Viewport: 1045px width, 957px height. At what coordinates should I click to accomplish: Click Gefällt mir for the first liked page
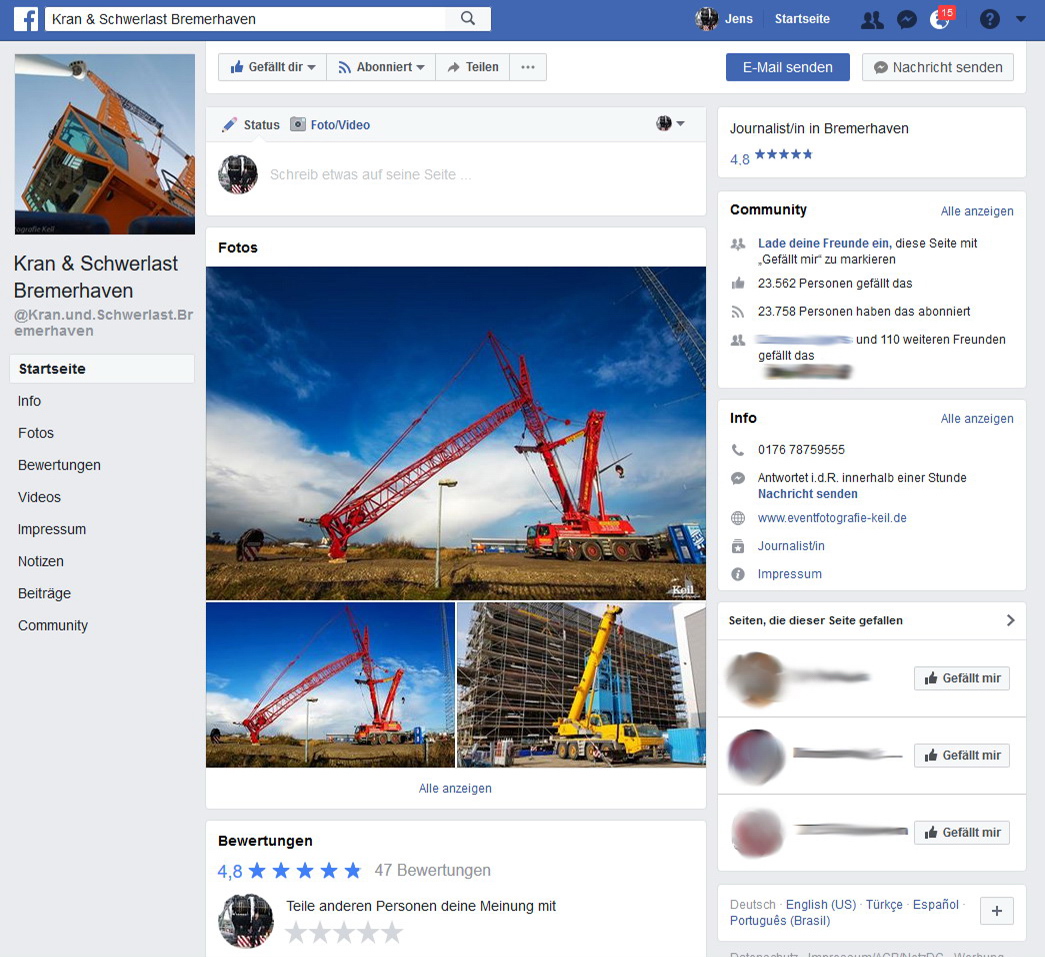tap(962, 678)
